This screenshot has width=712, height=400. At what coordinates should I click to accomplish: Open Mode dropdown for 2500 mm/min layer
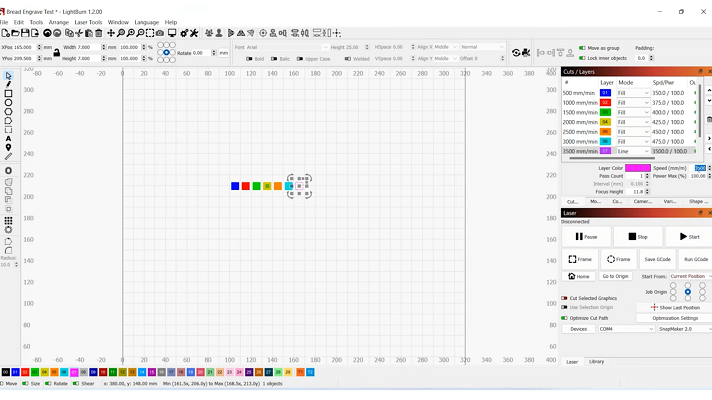point(633,132)
